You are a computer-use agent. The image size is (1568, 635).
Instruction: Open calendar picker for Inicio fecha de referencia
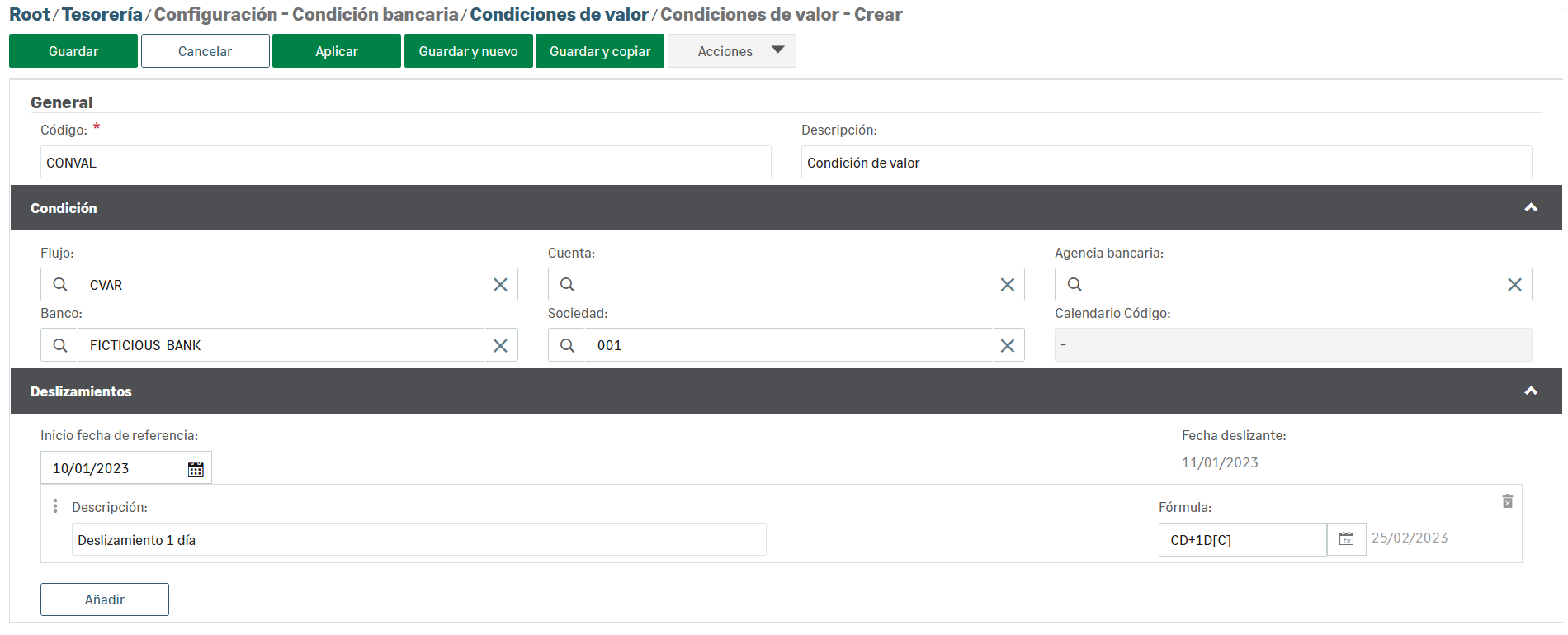pos(196,469)
